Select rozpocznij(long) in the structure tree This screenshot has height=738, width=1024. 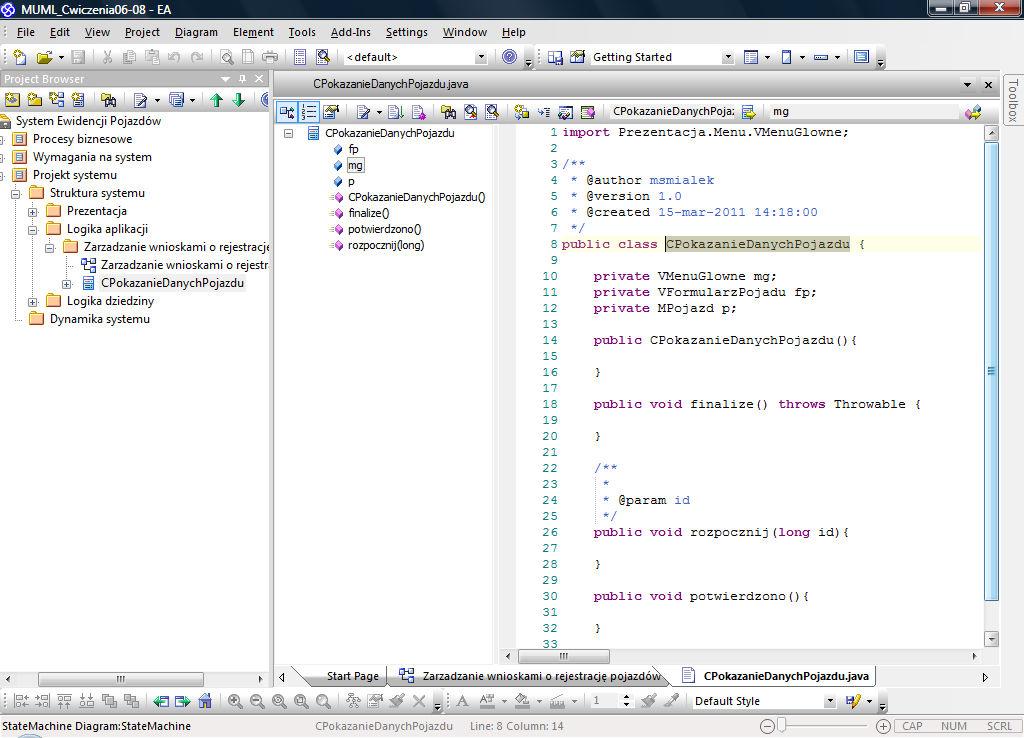tap(385, 246)
